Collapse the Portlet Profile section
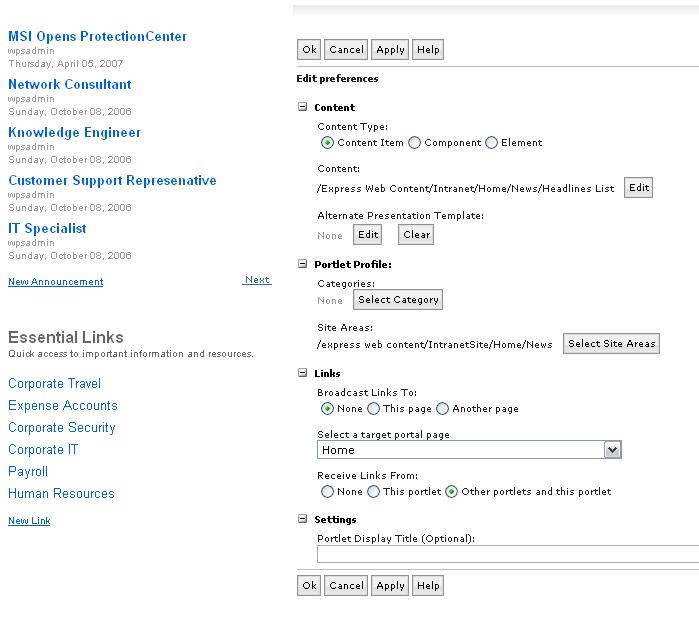This screenshot has width=699, height=620. pos(302,264)
